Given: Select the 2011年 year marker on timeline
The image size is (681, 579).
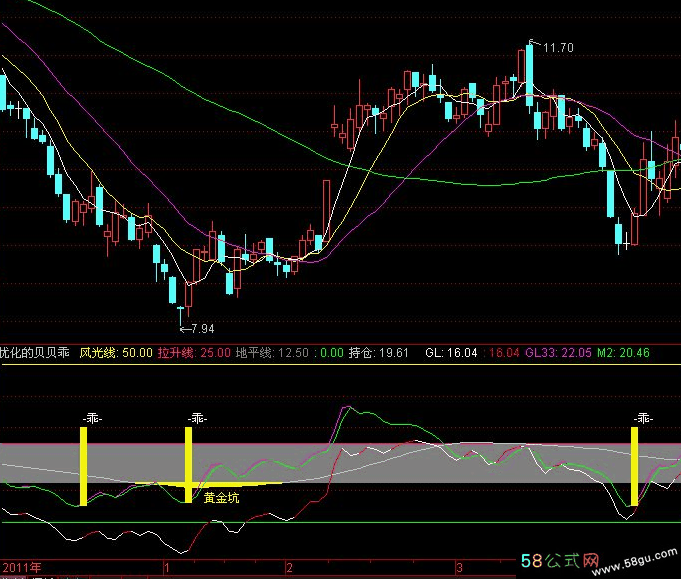Looking at the screenshot, I should (22, 567).
